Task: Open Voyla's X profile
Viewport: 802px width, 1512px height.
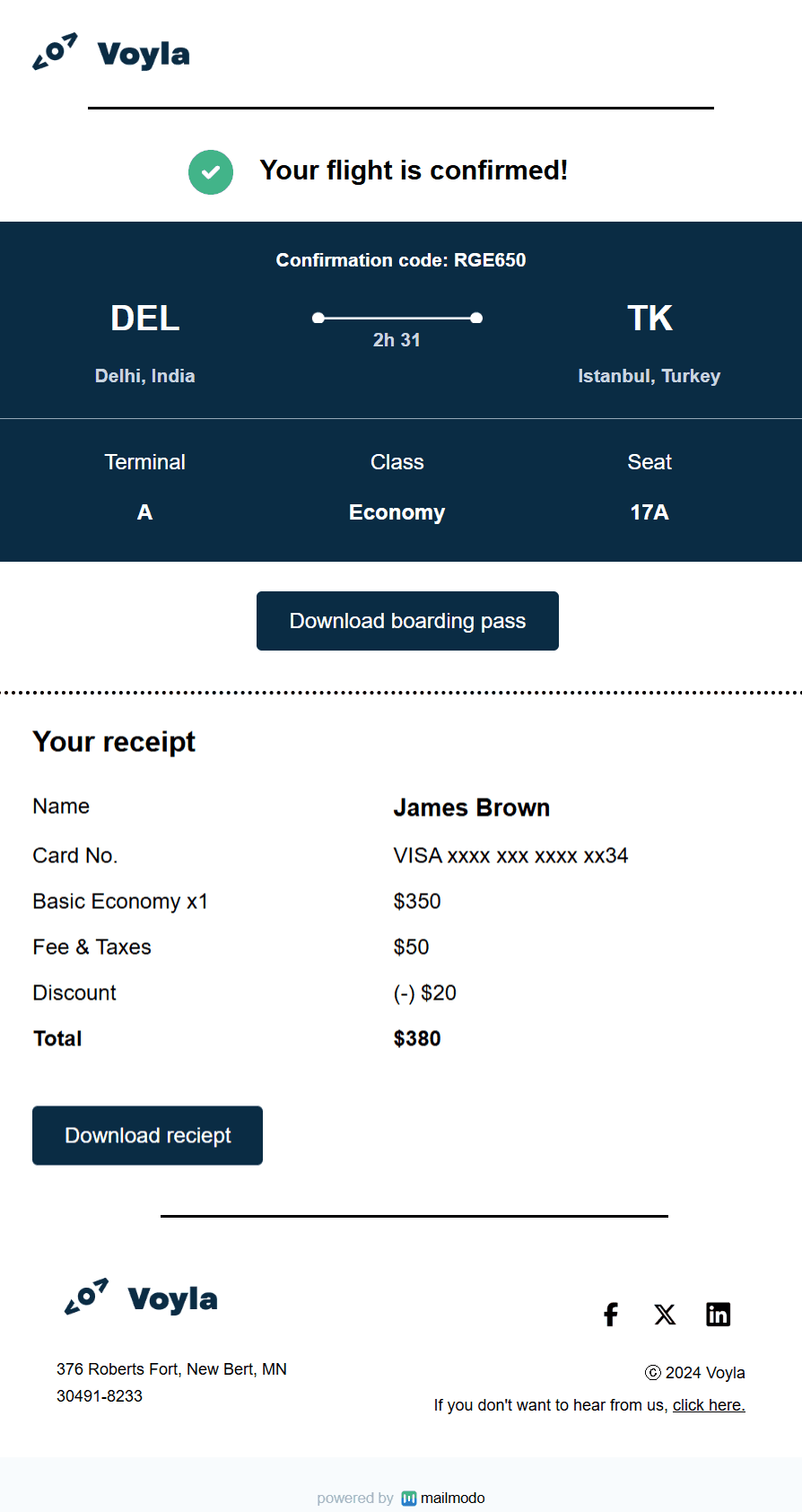Action: click(x=665, y=1315)
